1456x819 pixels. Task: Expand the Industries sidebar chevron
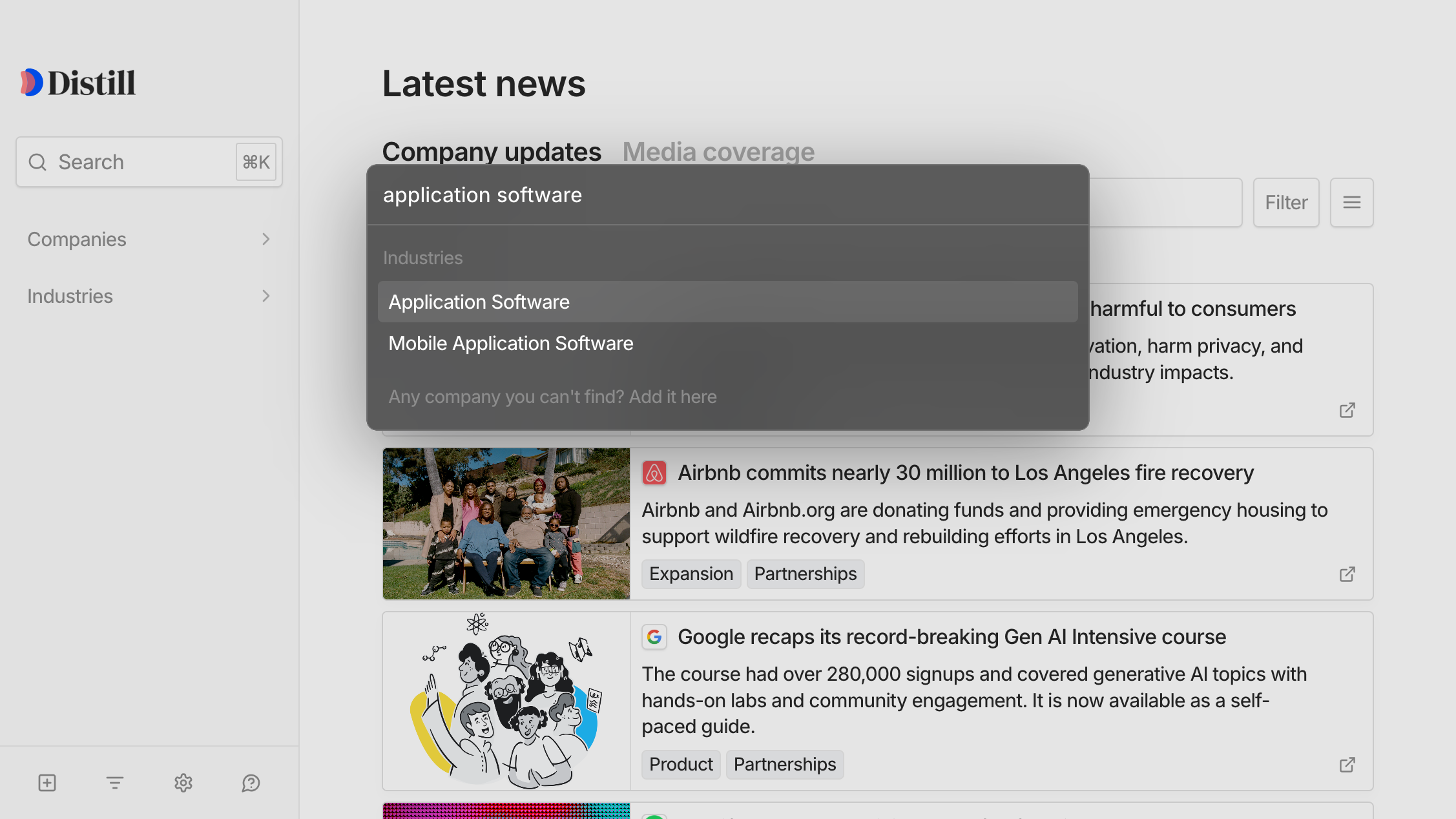(265, 296)
